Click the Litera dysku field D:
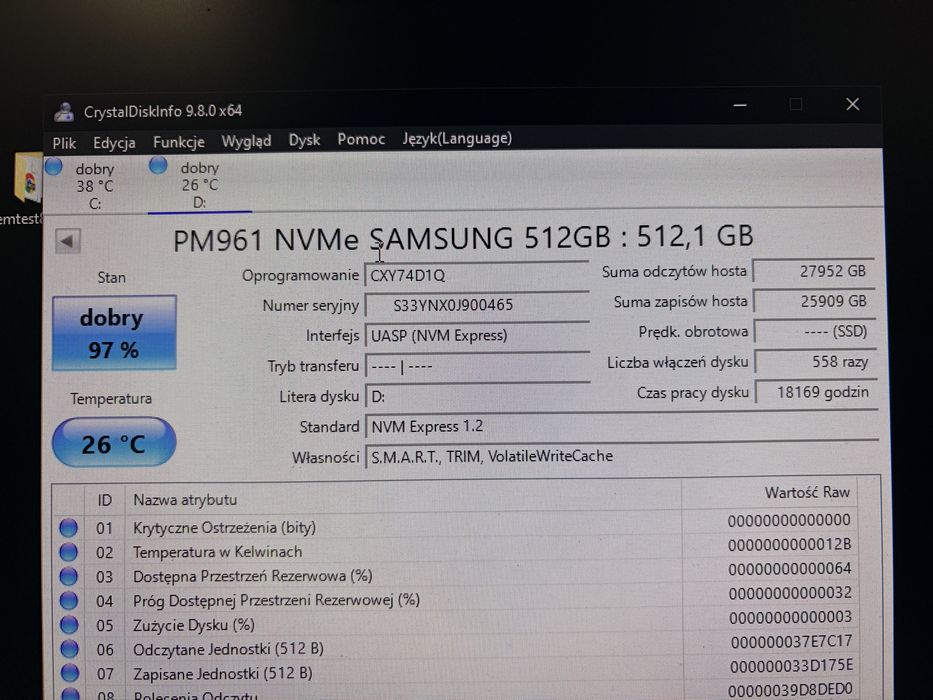This screenshot has height=700, width=933. click(x=477, y=396)
